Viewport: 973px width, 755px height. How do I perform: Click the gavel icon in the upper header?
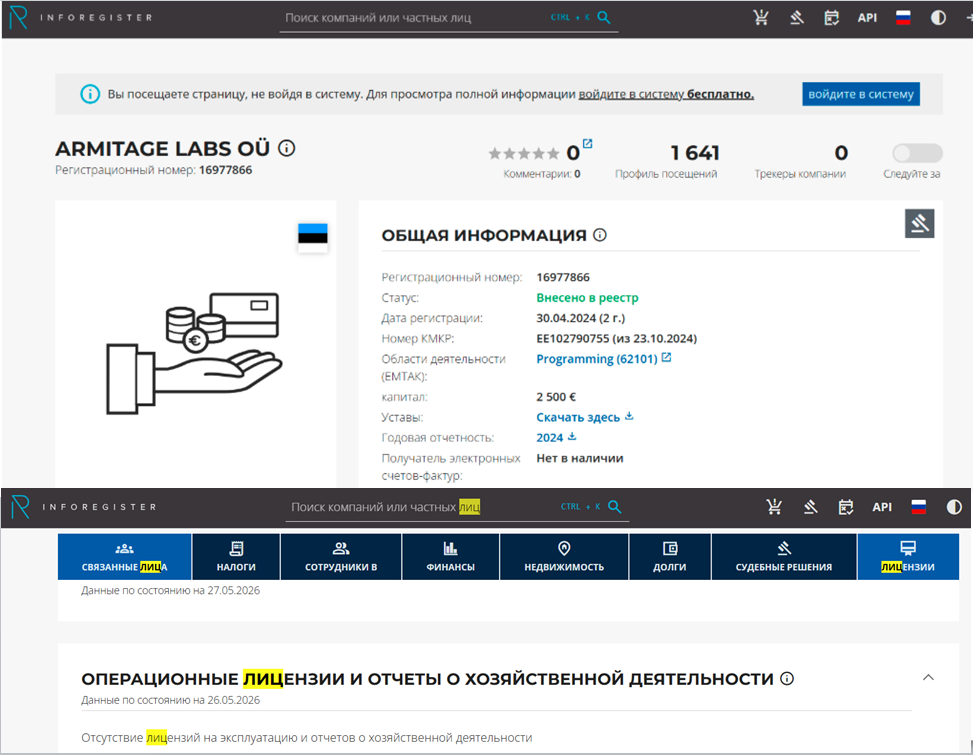(x=797, y=17)
